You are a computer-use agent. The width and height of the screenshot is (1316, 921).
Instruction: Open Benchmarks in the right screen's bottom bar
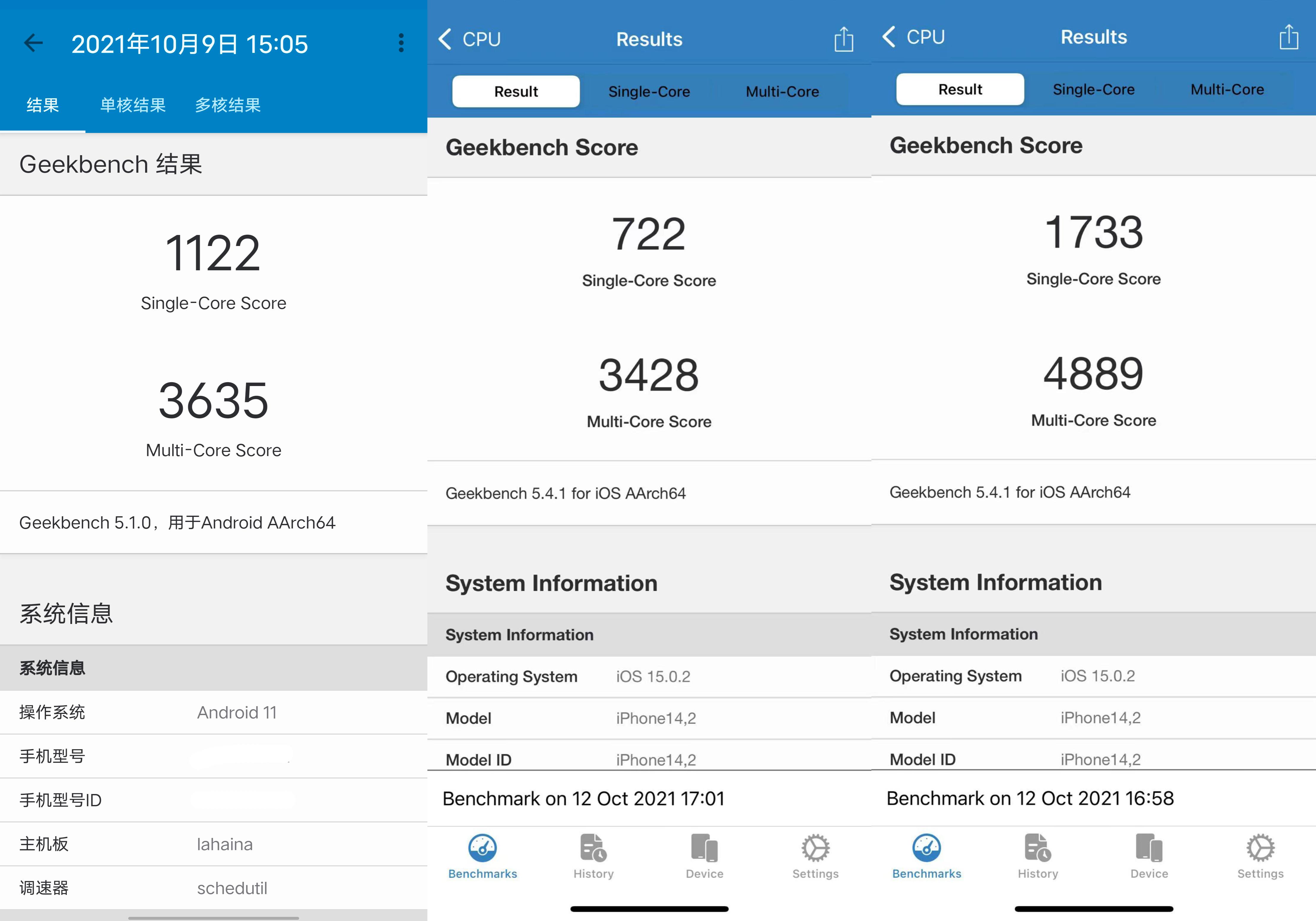[x=927, y=857]
